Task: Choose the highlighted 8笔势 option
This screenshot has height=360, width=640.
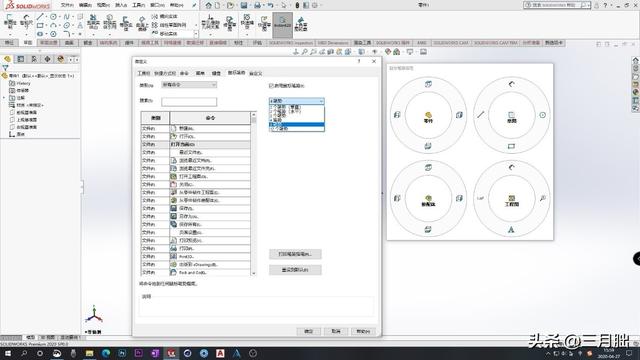Action: tap(297, 124)
